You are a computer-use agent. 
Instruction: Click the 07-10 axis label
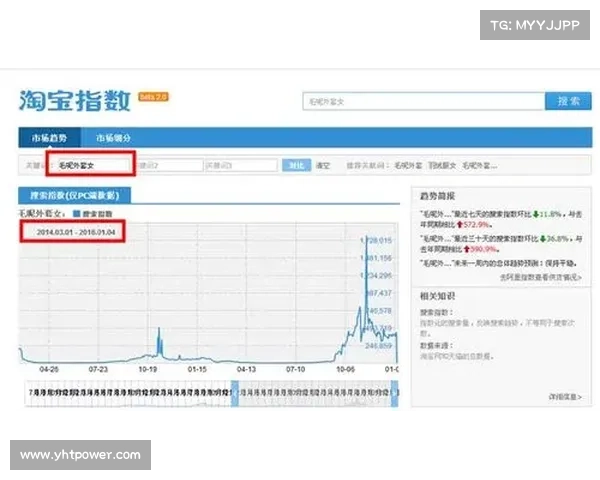click(x=296, y=369)
